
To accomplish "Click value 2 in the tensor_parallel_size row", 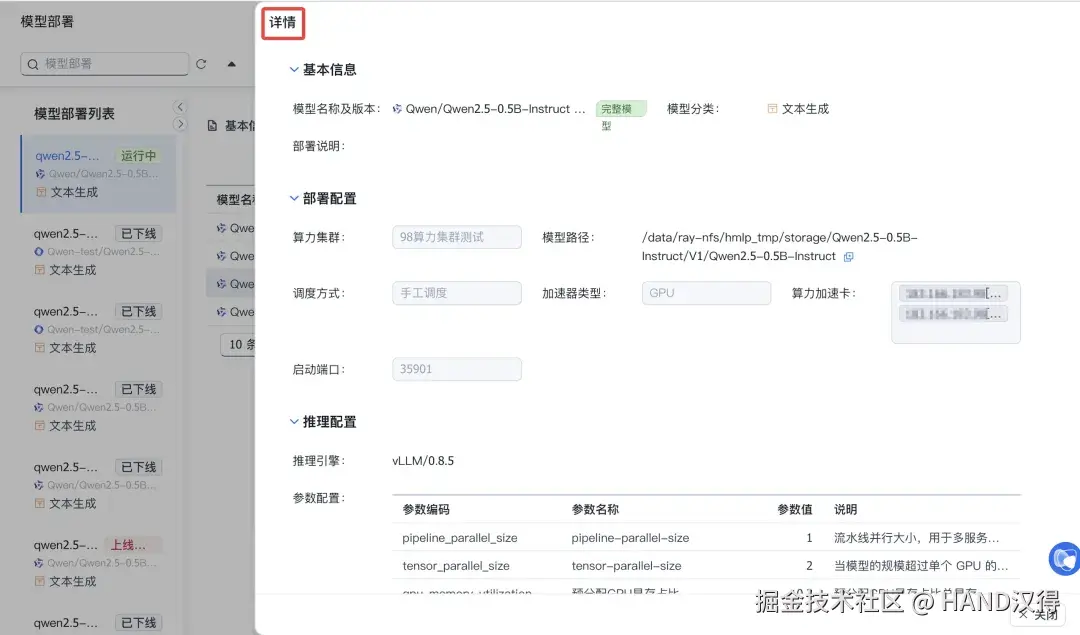I will tap(809, 566).
